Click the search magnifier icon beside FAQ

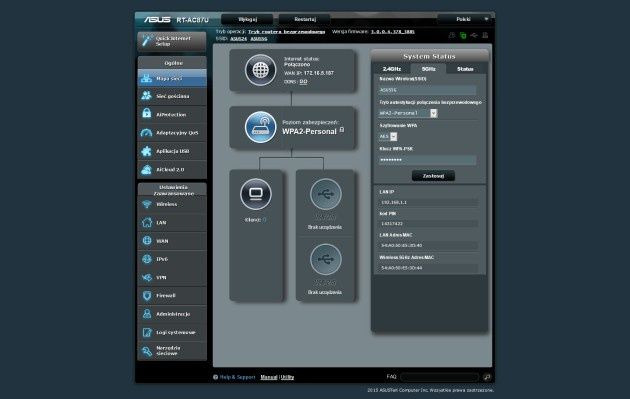pyautogui.click(x=487, y=377)
